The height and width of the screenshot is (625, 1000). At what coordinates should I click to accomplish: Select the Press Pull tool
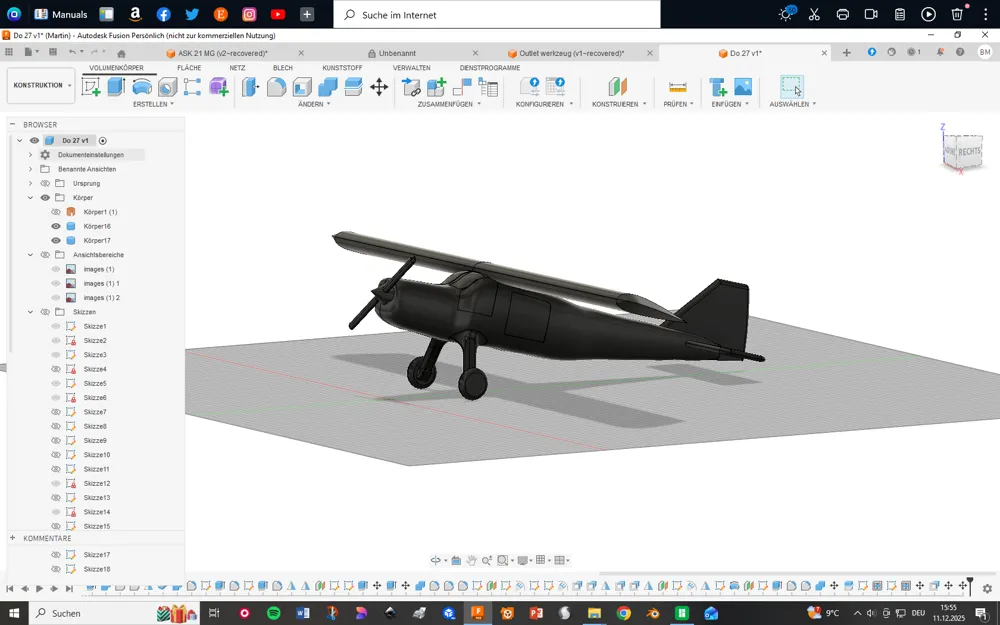(x=250, y=87)
